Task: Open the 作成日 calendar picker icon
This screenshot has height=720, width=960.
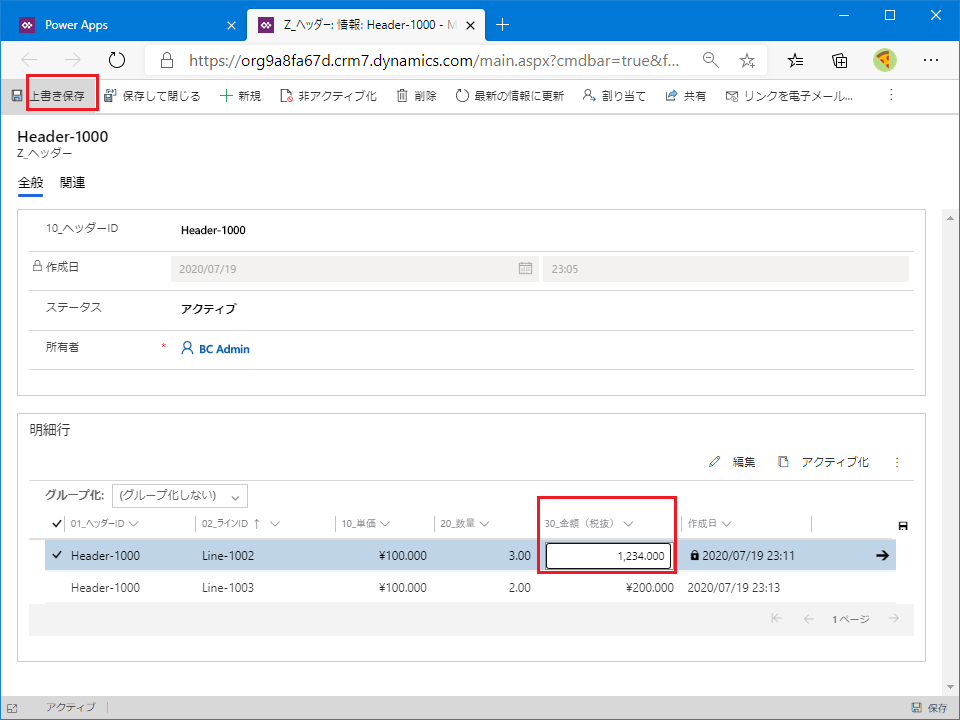Action: pyautogui.click(x=525, y=268)
